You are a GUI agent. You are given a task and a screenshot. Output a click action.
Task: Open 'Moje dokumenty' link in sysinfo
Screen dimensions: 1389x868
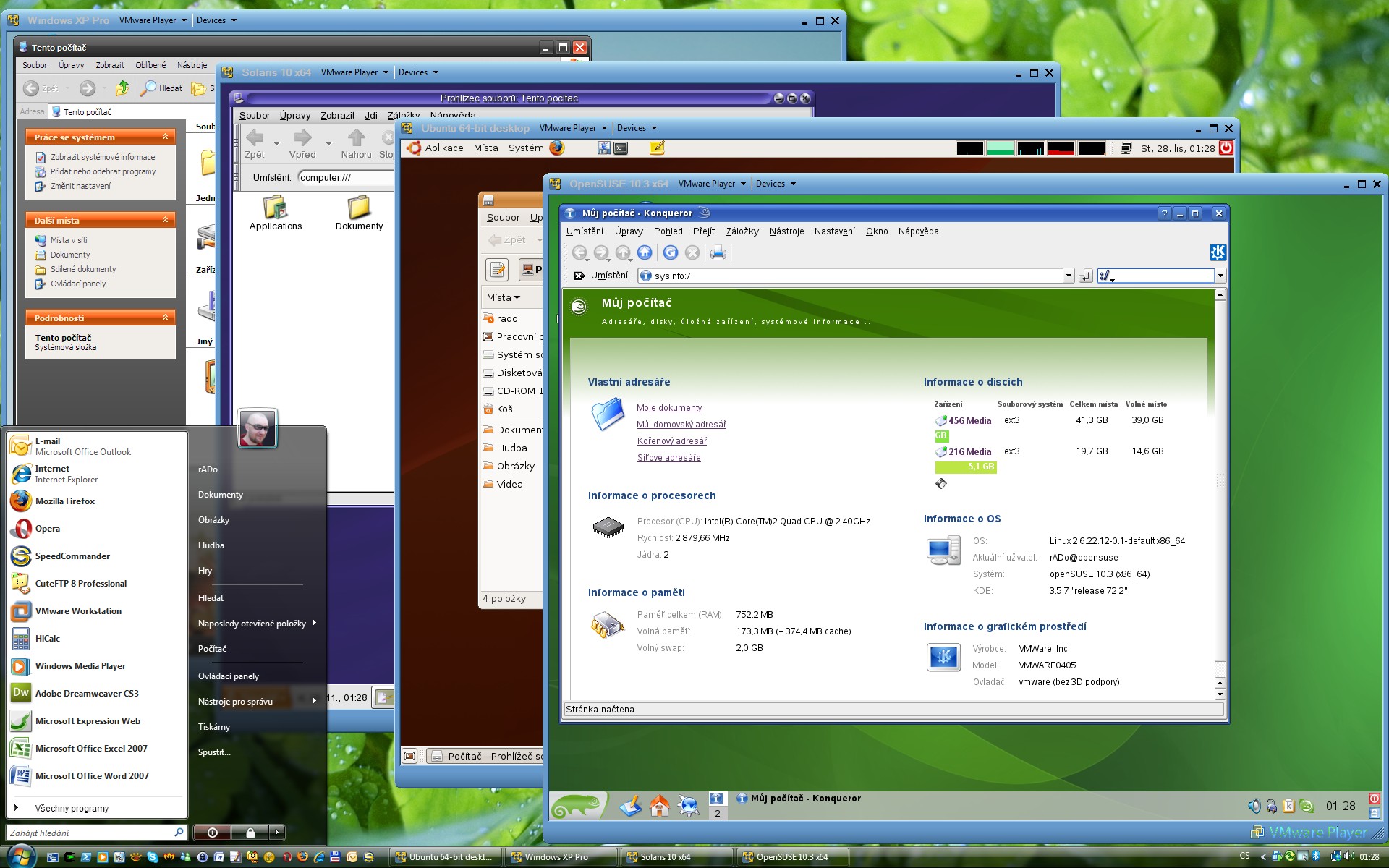[669, 408]
